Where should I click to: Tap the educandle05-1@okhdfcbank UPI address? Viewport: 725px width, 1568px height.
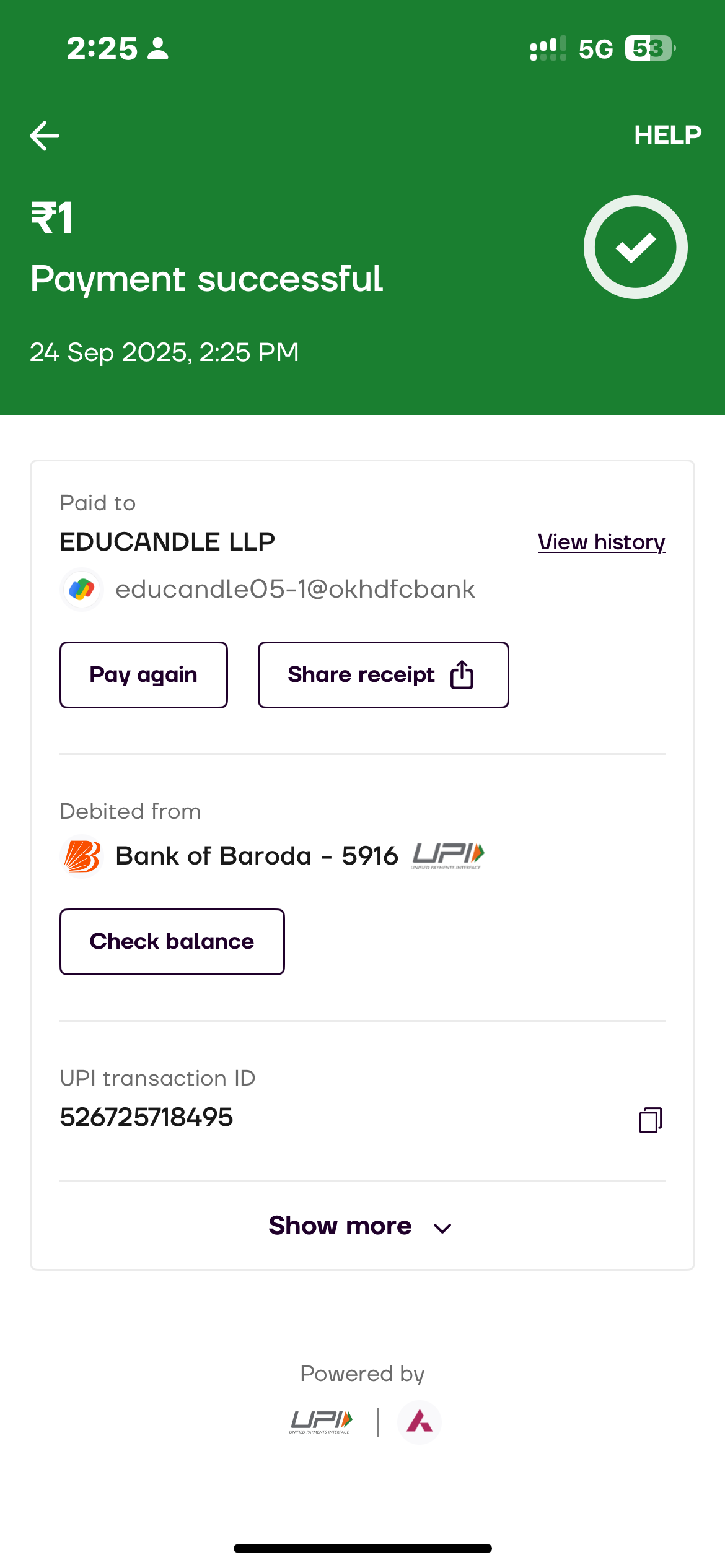pos(295,589)
